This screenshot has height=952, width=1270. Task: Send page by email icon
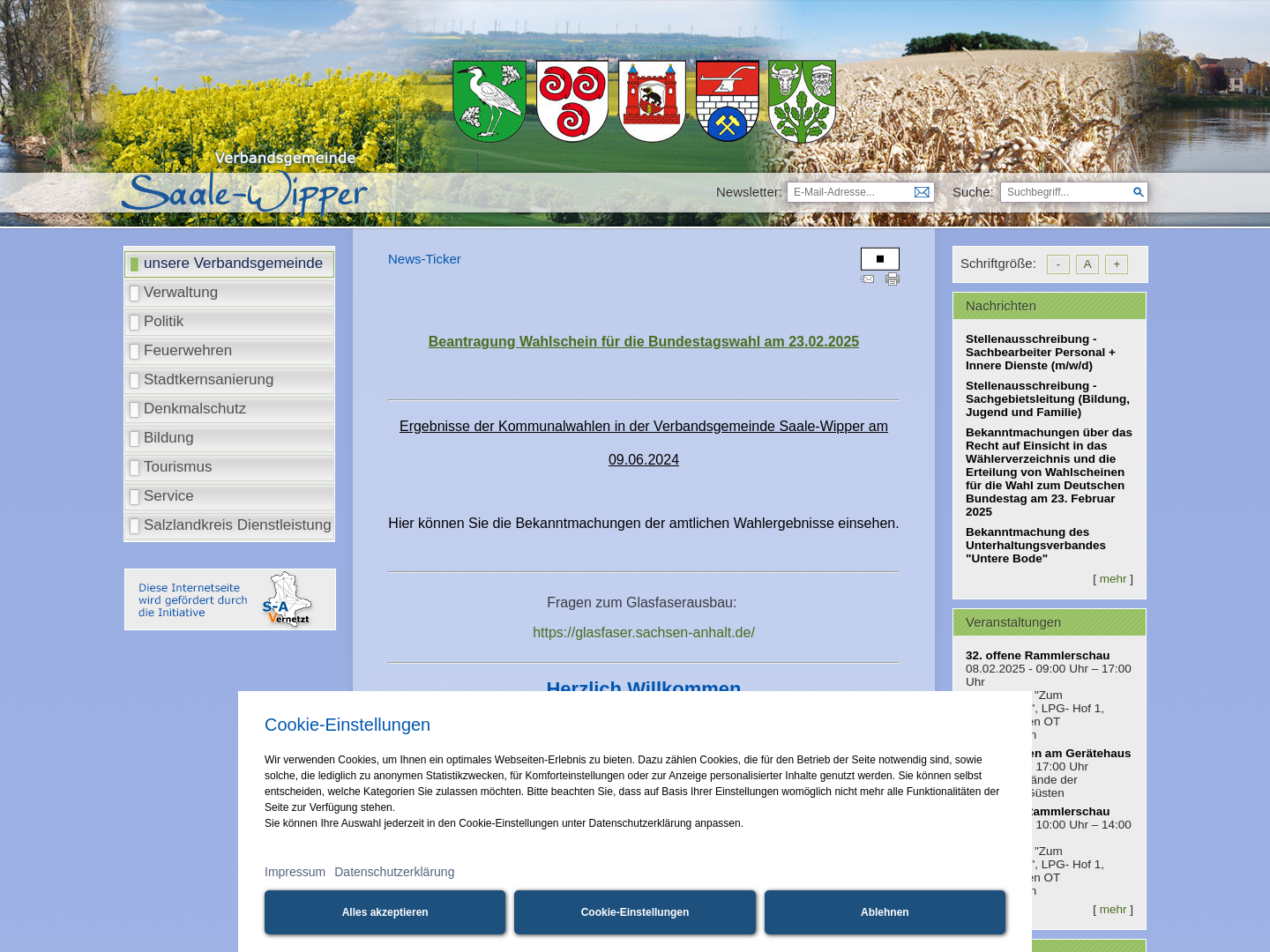click(x=868, y=279)
